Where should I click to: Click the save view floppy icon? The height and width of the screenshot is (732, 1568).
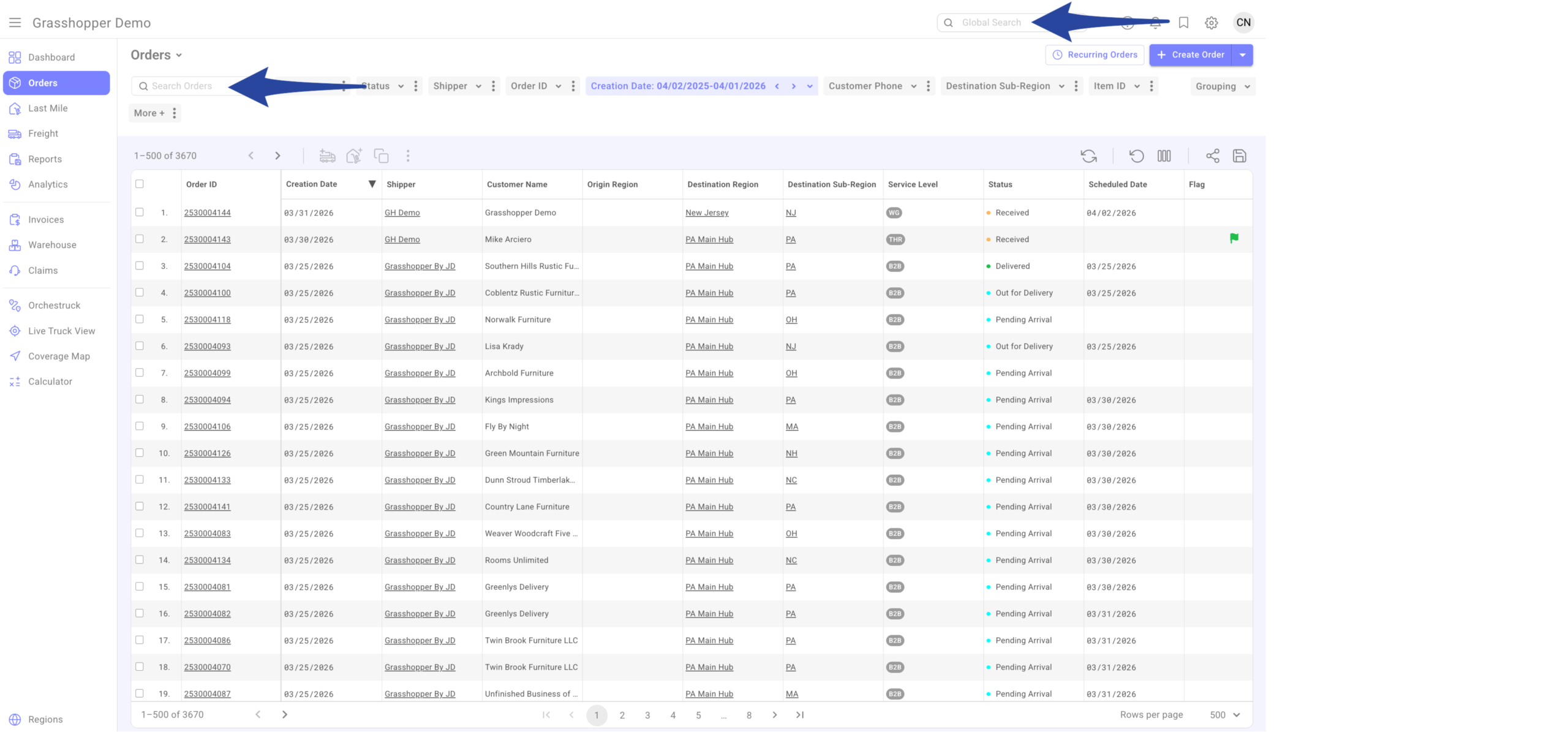pyautogui.click(x=1239, y=156)
